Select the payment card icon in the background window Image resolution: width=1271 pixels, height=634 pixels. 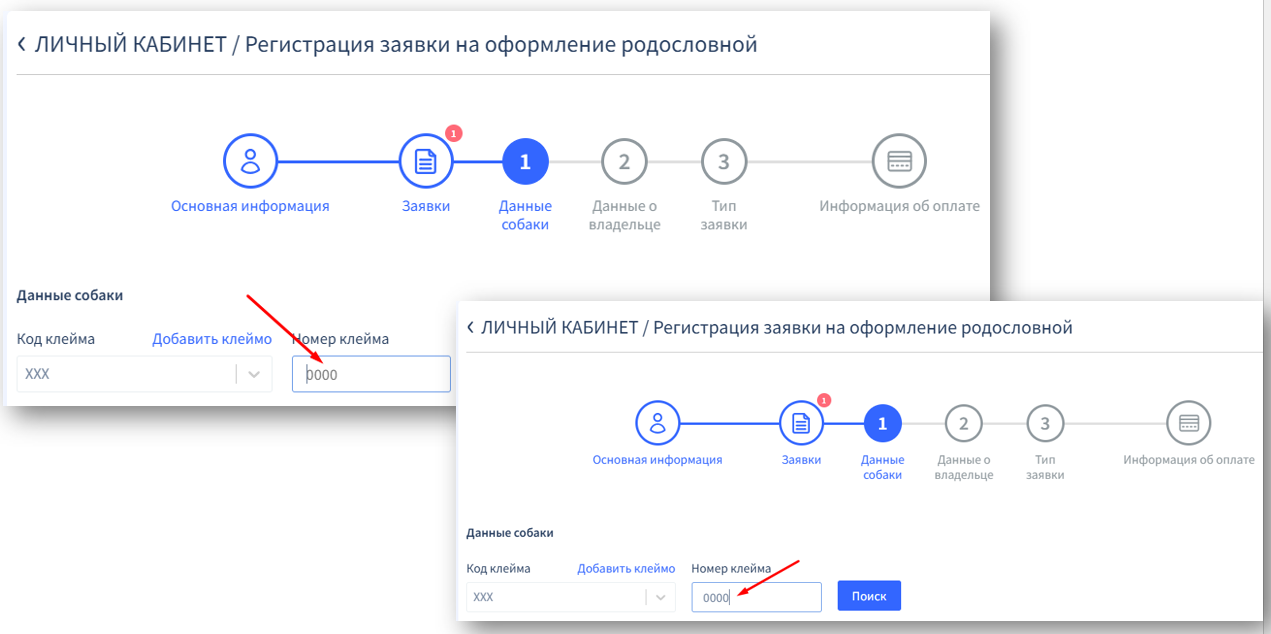point(899,161)
